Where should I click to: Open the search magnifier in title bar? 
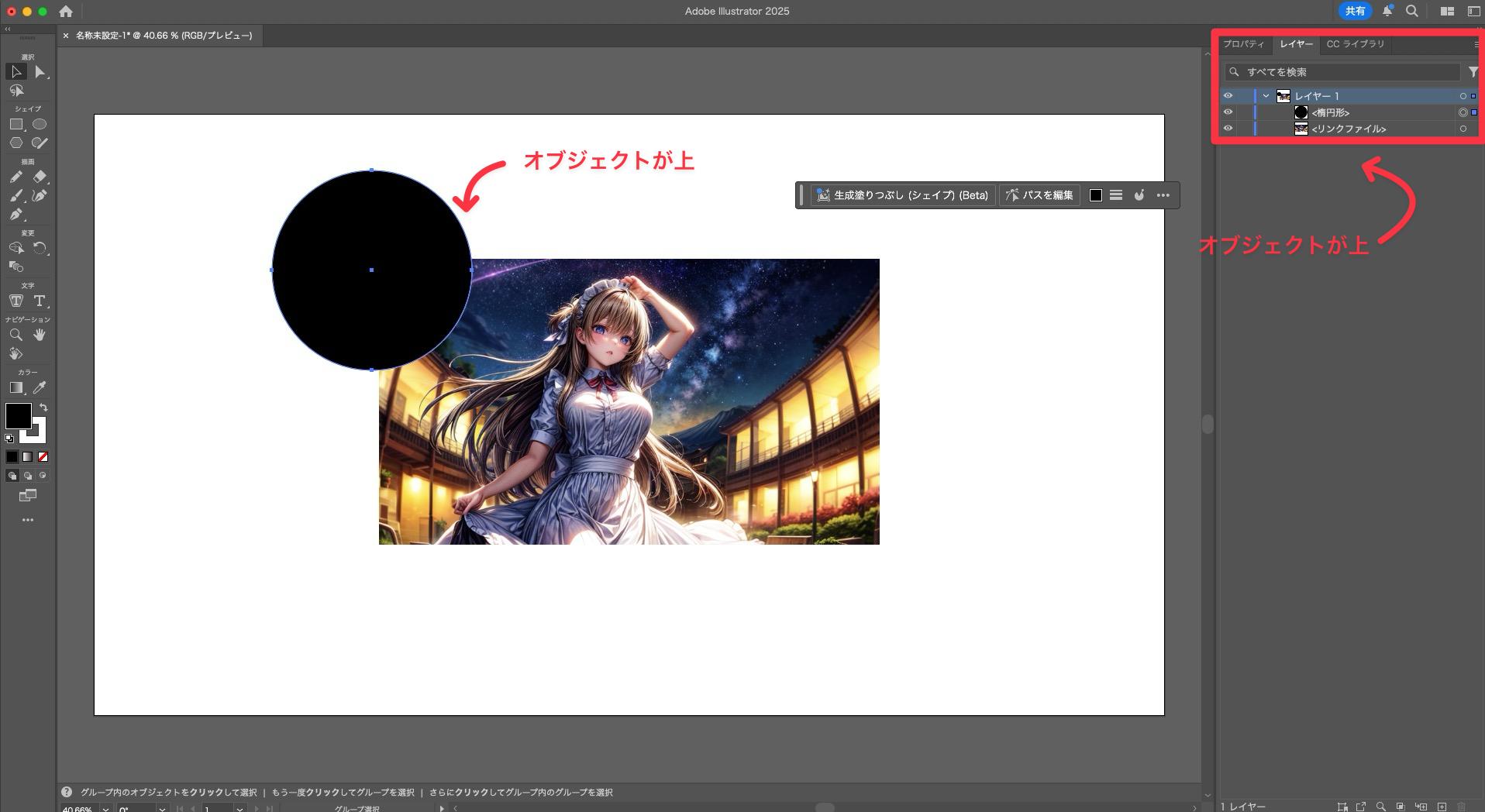click(x=1412, y=11)
